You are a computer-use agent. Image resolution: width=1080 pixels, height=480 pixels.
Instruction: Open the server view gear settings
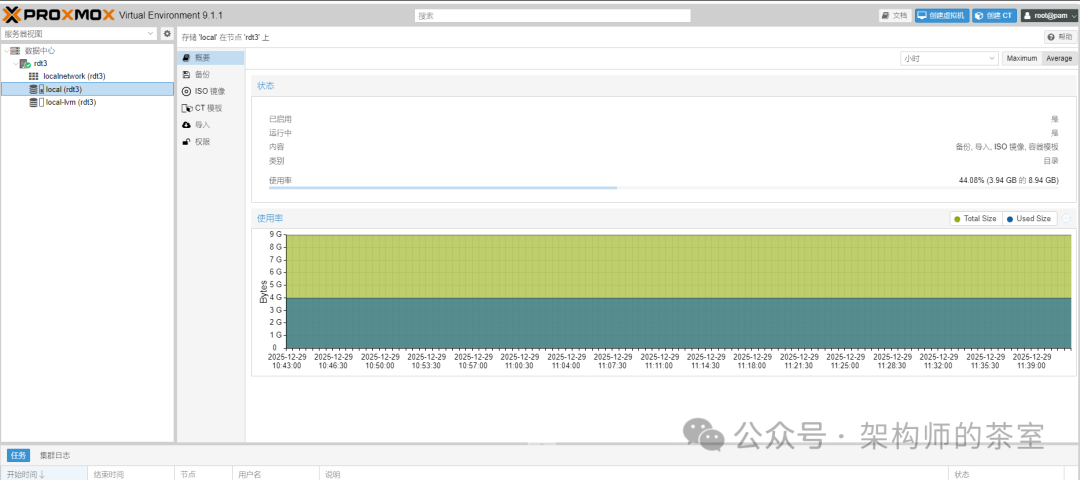(167, 34)
